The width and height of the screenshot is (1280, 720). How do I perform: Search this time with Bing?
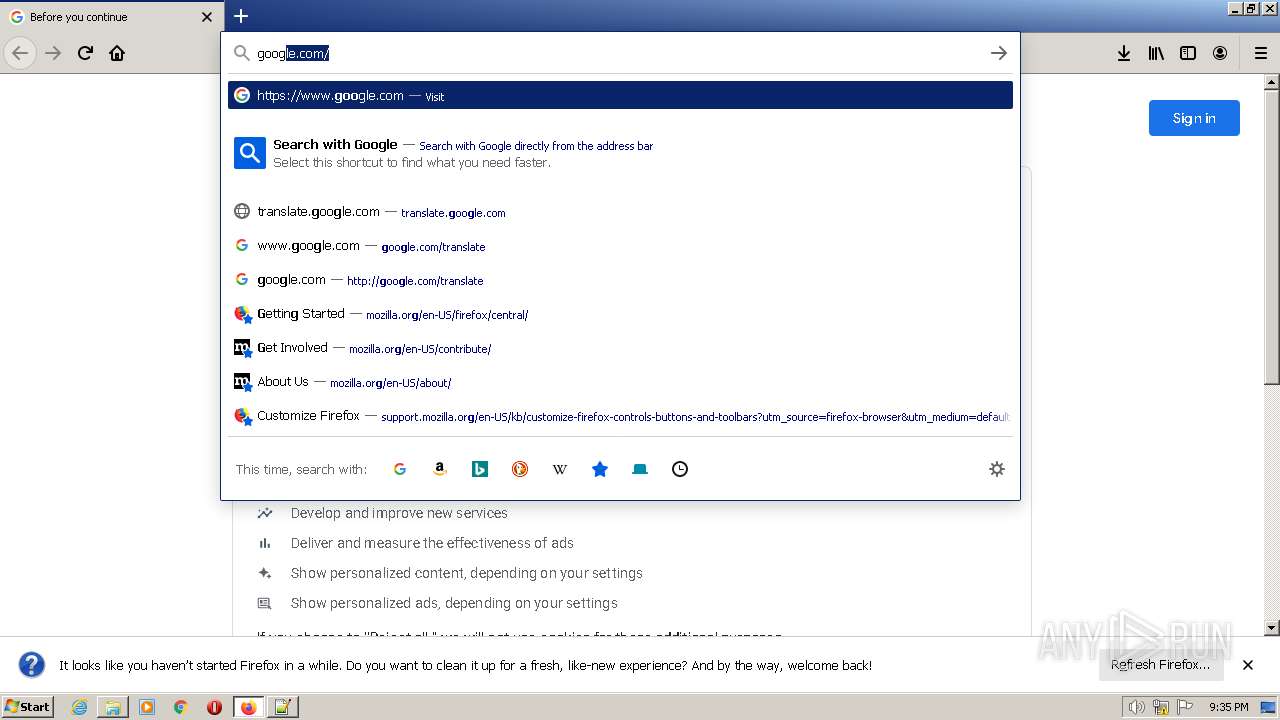click(x=480, y=469)
